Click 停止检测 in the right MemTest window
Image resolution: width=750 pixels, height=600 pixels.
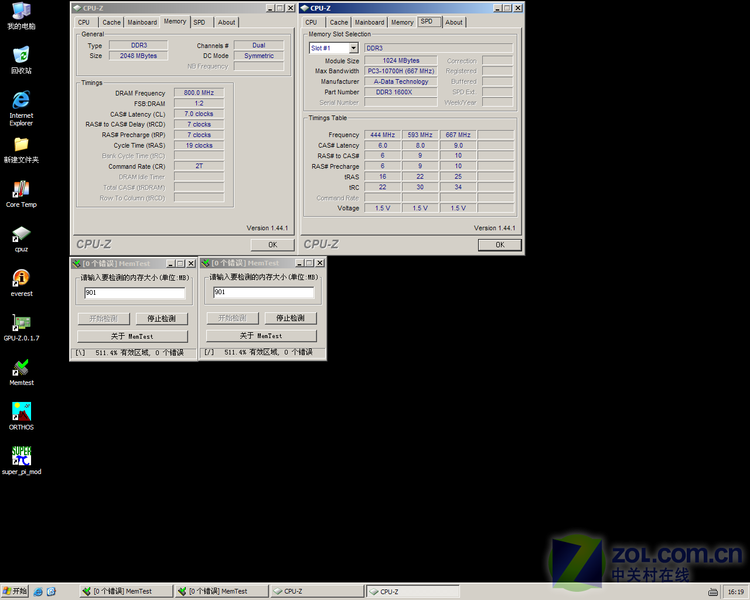(x=290, y=318)
